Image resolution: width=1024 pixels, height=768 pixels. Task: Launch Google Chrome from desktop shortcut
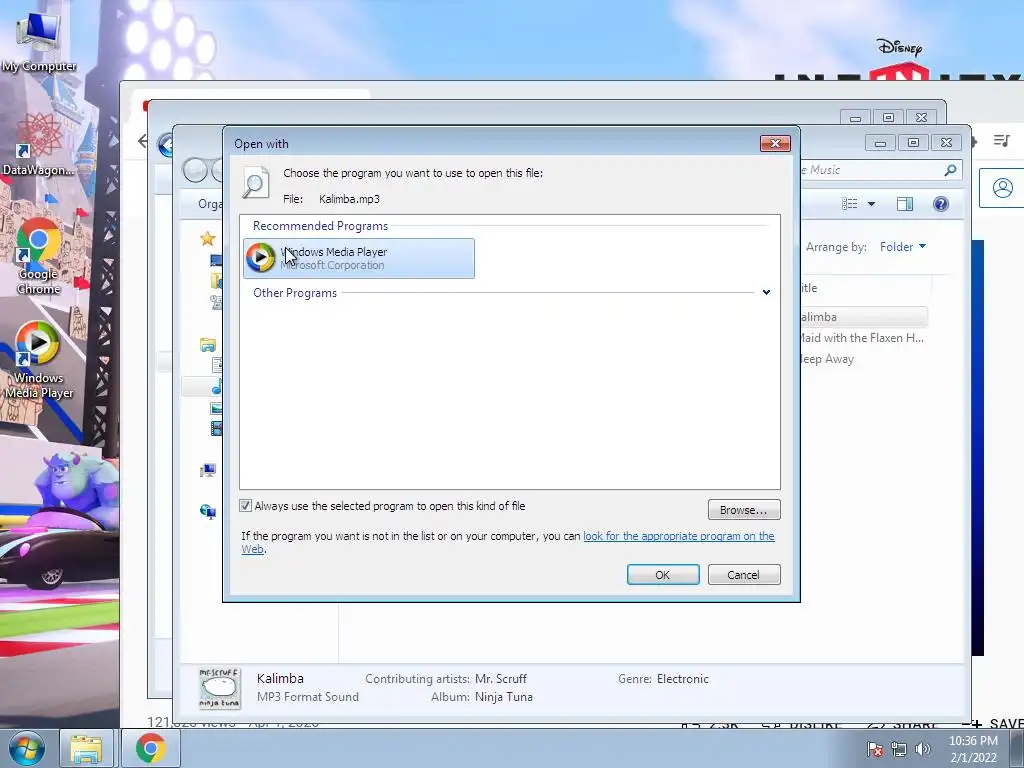point(39,257)
